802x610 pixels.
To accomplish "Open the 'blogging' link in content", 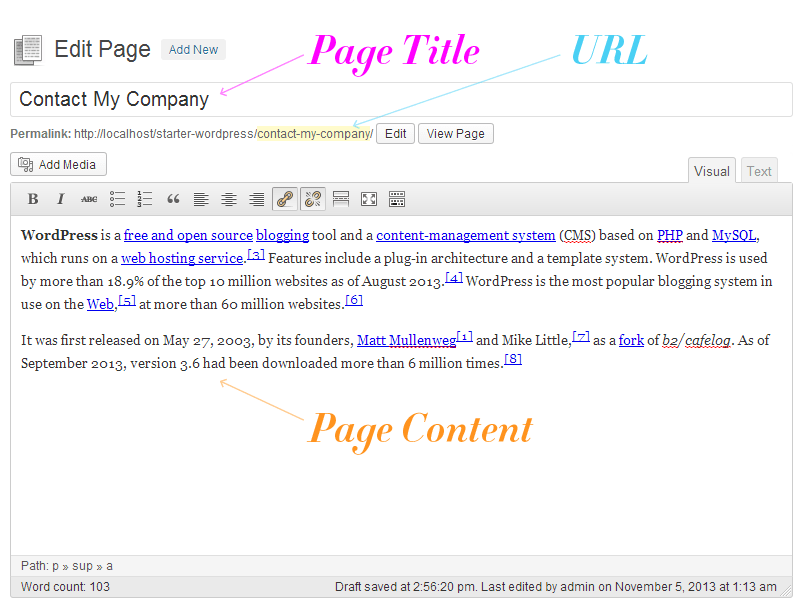I will (x=282, y=235).
